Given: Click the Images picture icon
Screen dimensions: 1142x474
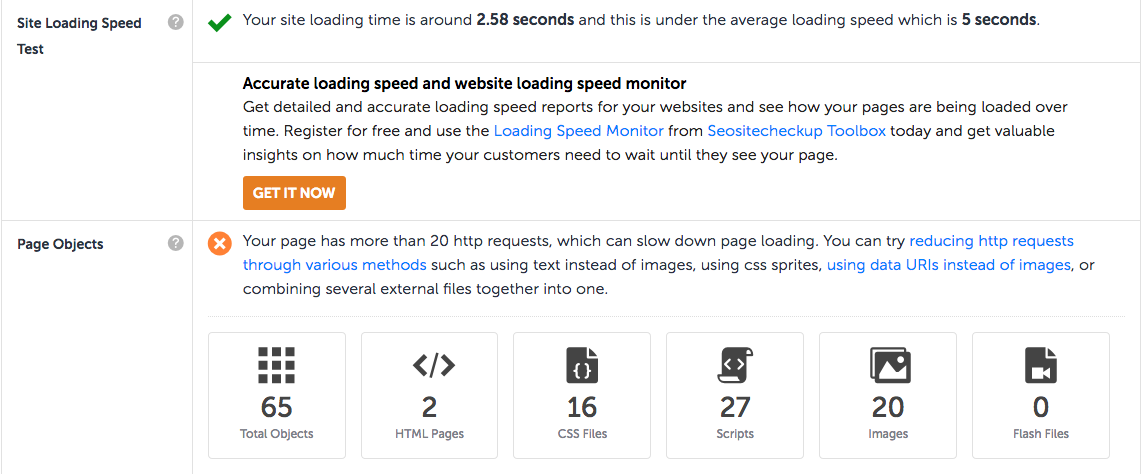Looking at the screenshot, I should coord(889,366).
